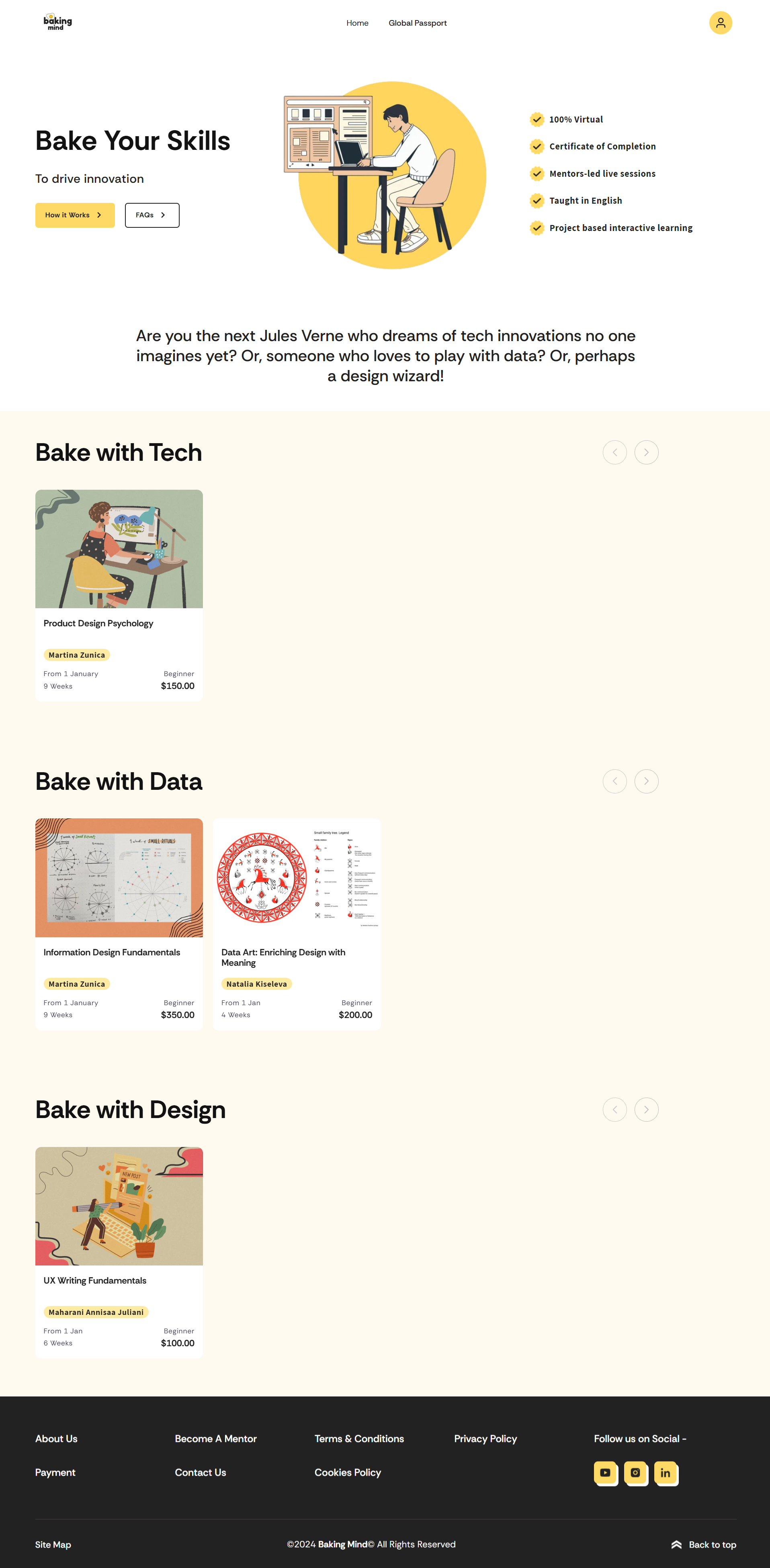This screenshot has width=770, height=1568.
Task: Open Data Art course image
Action: [297, 877]
